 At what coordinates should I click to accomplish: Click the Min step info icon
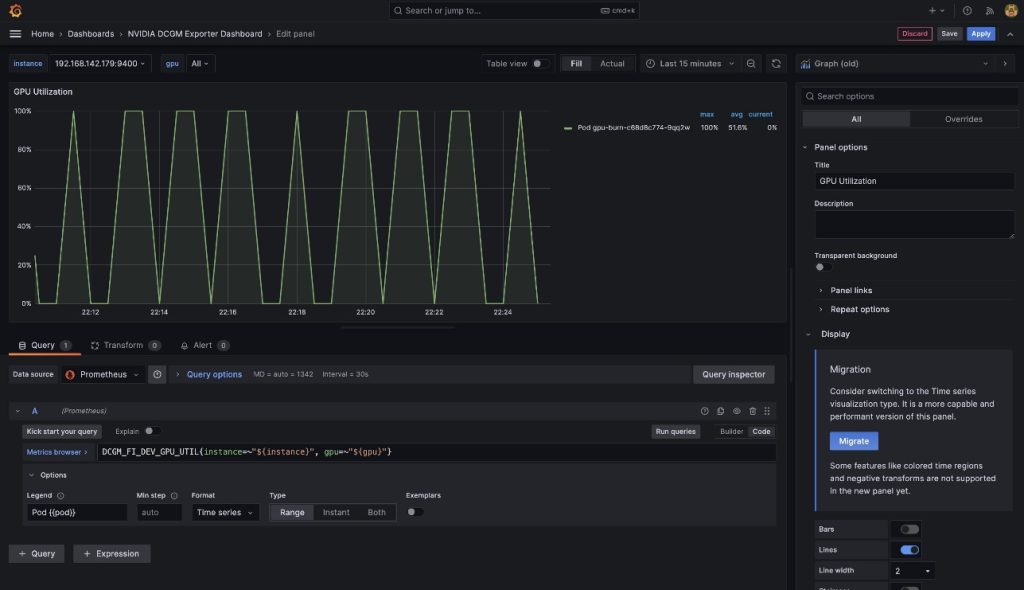pos(174,496)
